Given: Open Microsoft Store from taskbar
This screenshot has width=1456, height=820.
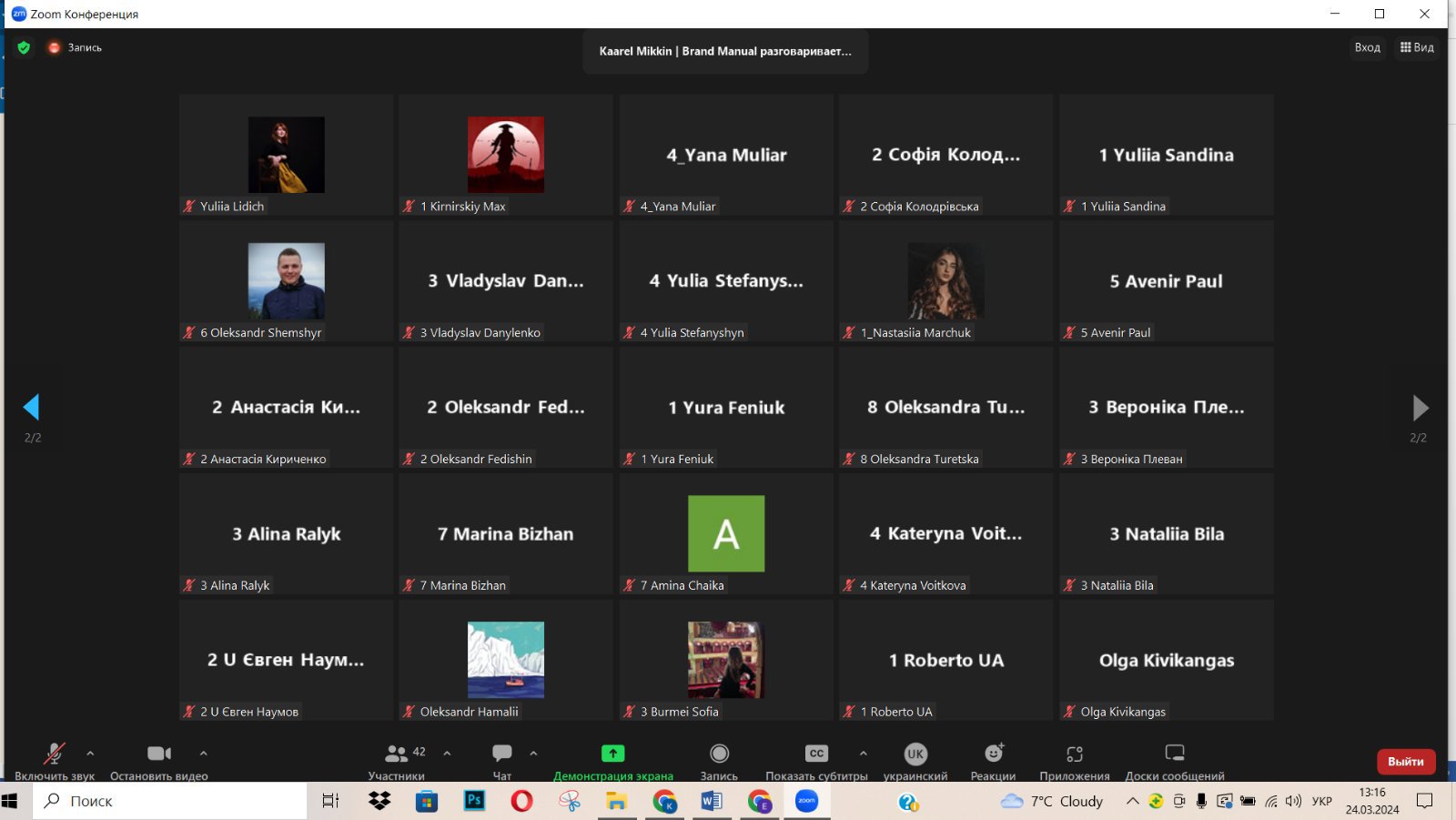Looking at the screenshot, I should 427,801.
